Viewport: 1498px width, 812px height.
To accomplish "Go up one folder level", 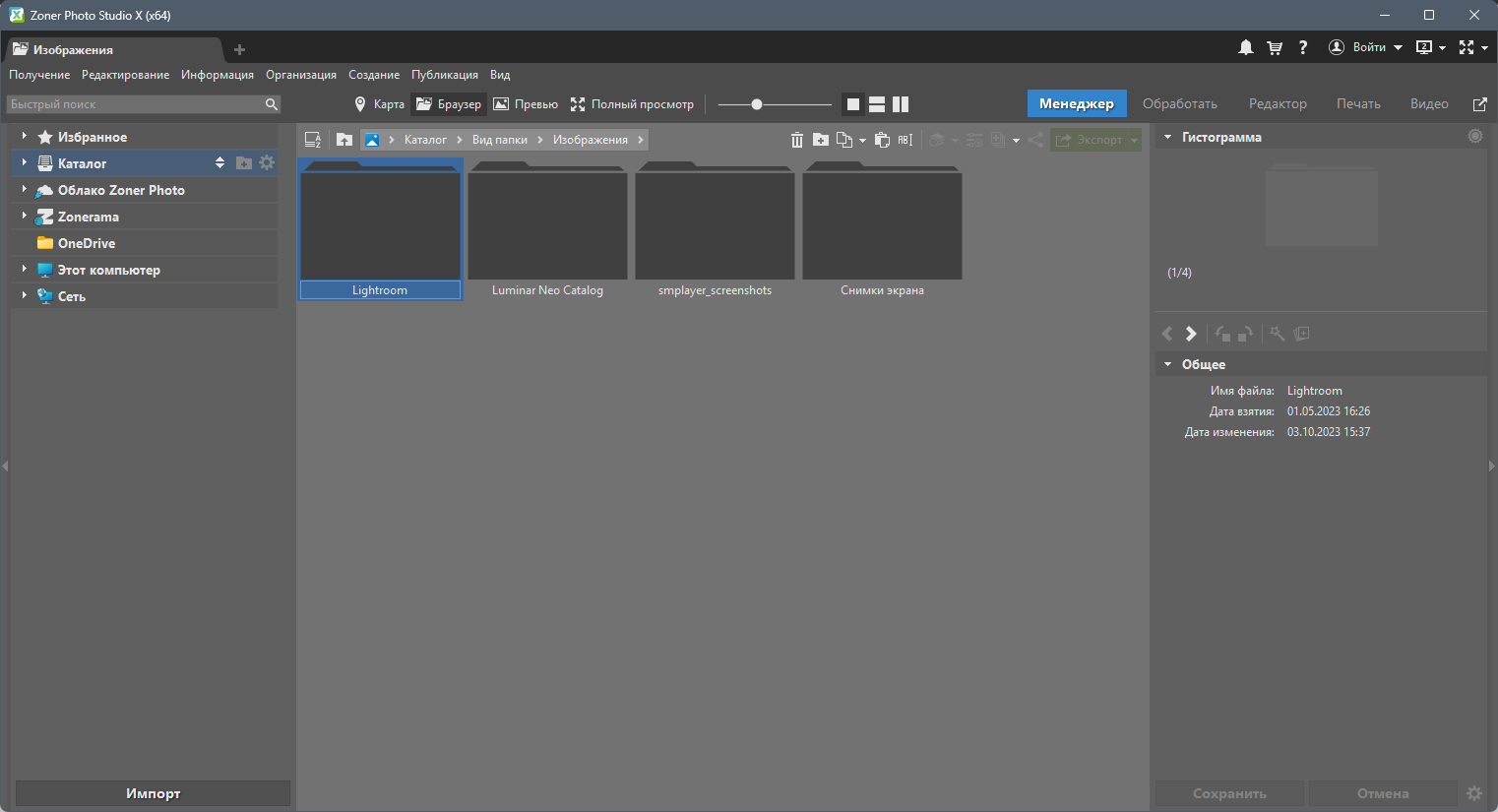I will pos(343,139).
